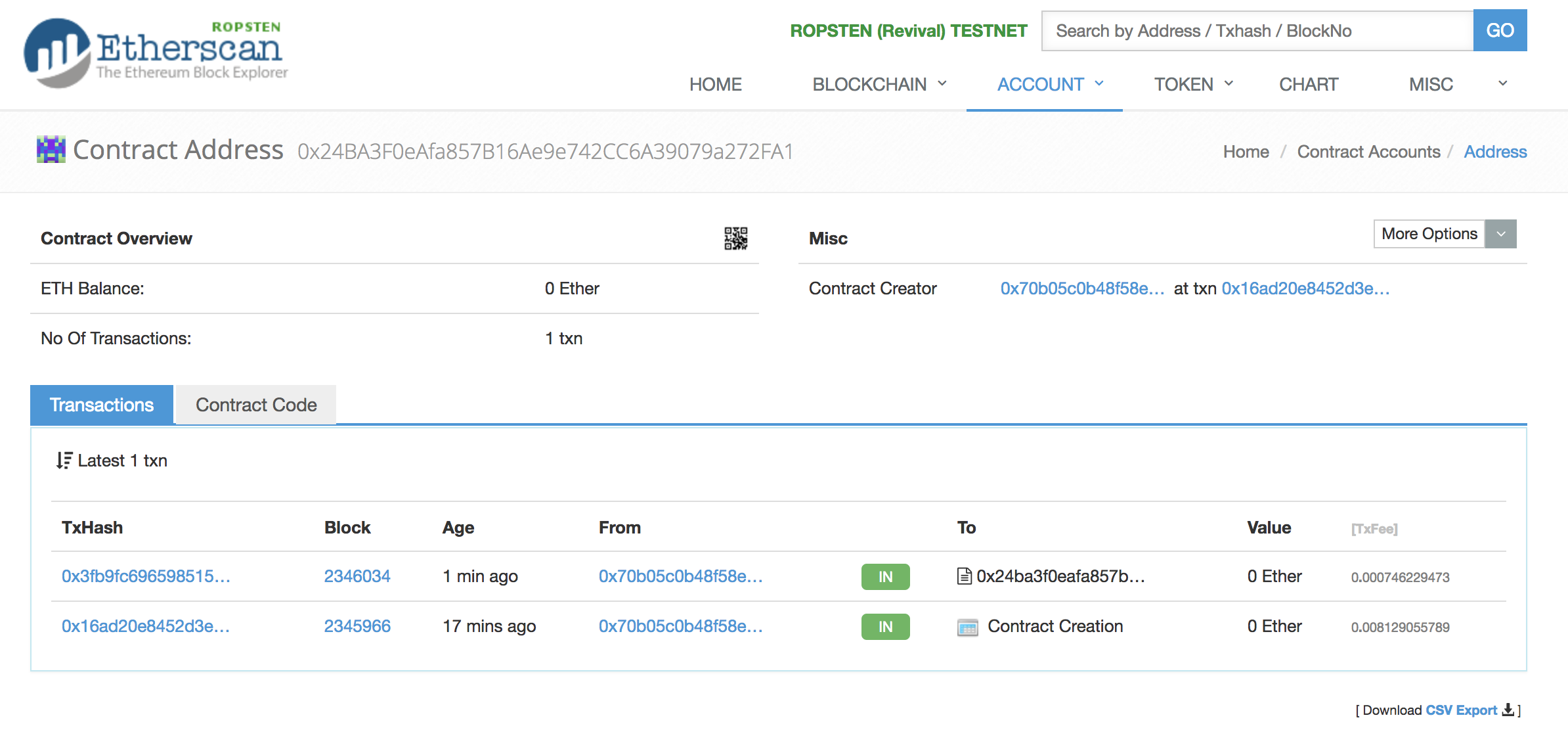Click the Etherscan logo

click(x=156, y=53)
